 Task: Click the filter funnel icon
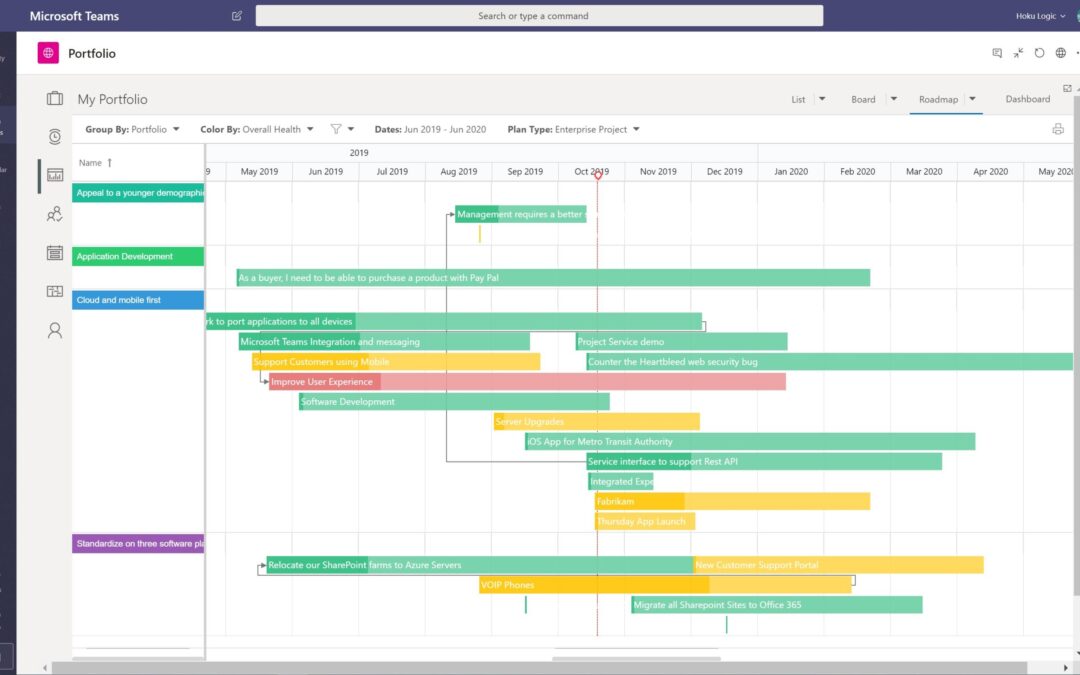(x=335, y=129)
